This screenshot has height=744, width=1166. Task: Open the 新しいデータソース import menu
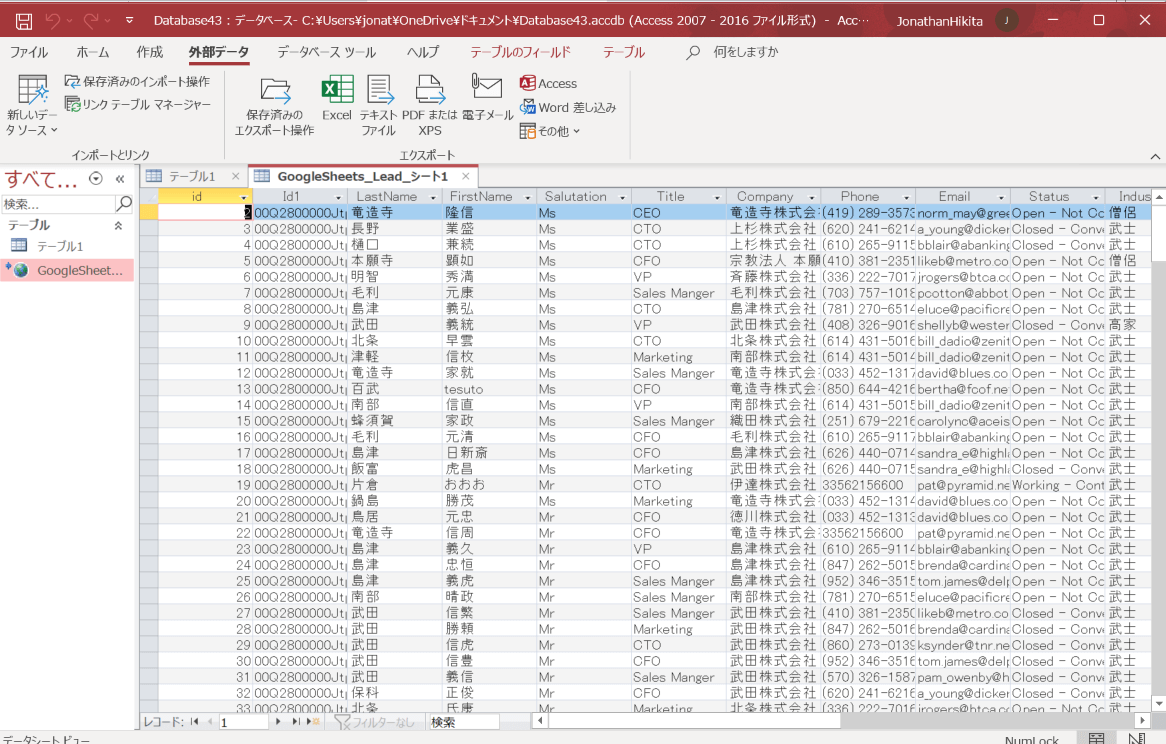click(32, 106)
